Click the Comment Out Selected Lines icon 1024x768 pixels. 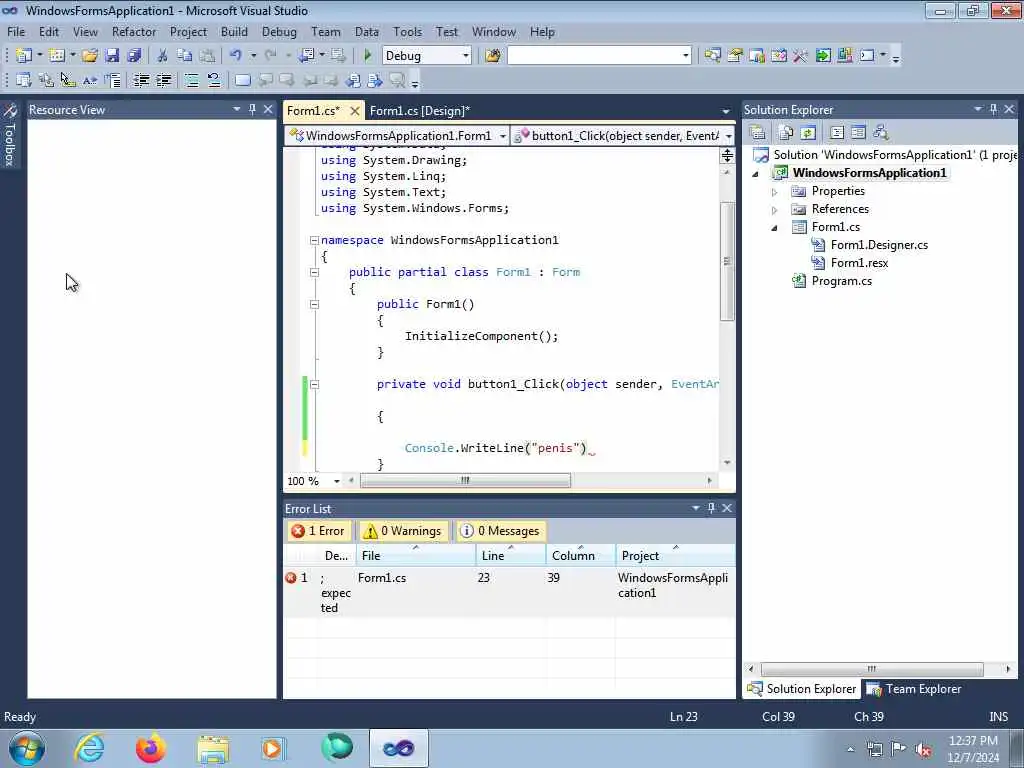pyautogui.click(x=191, y=80)
